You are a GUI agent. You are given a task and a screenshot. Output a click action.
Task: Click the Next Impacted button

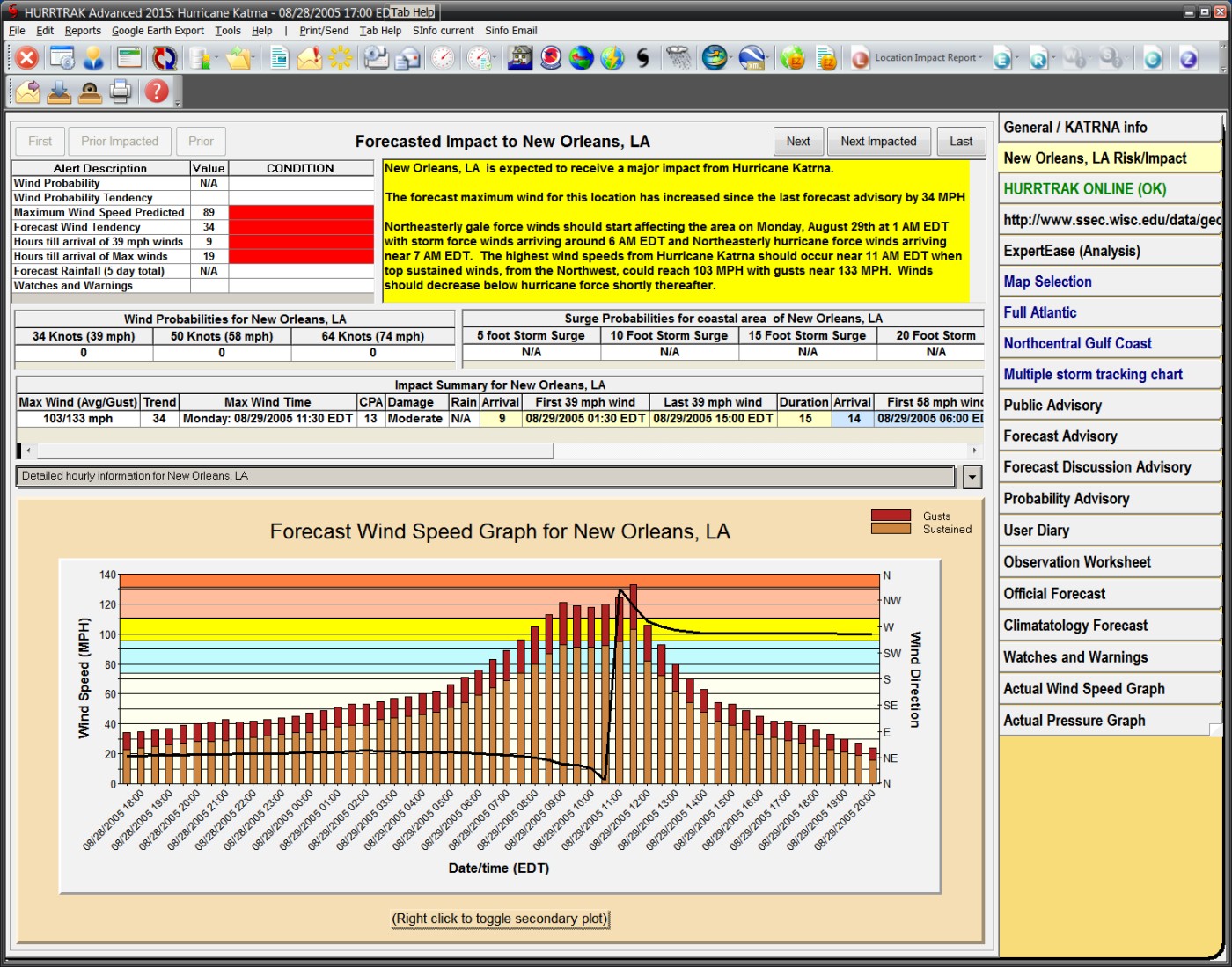pyautogui.click(x=877, y=141)
